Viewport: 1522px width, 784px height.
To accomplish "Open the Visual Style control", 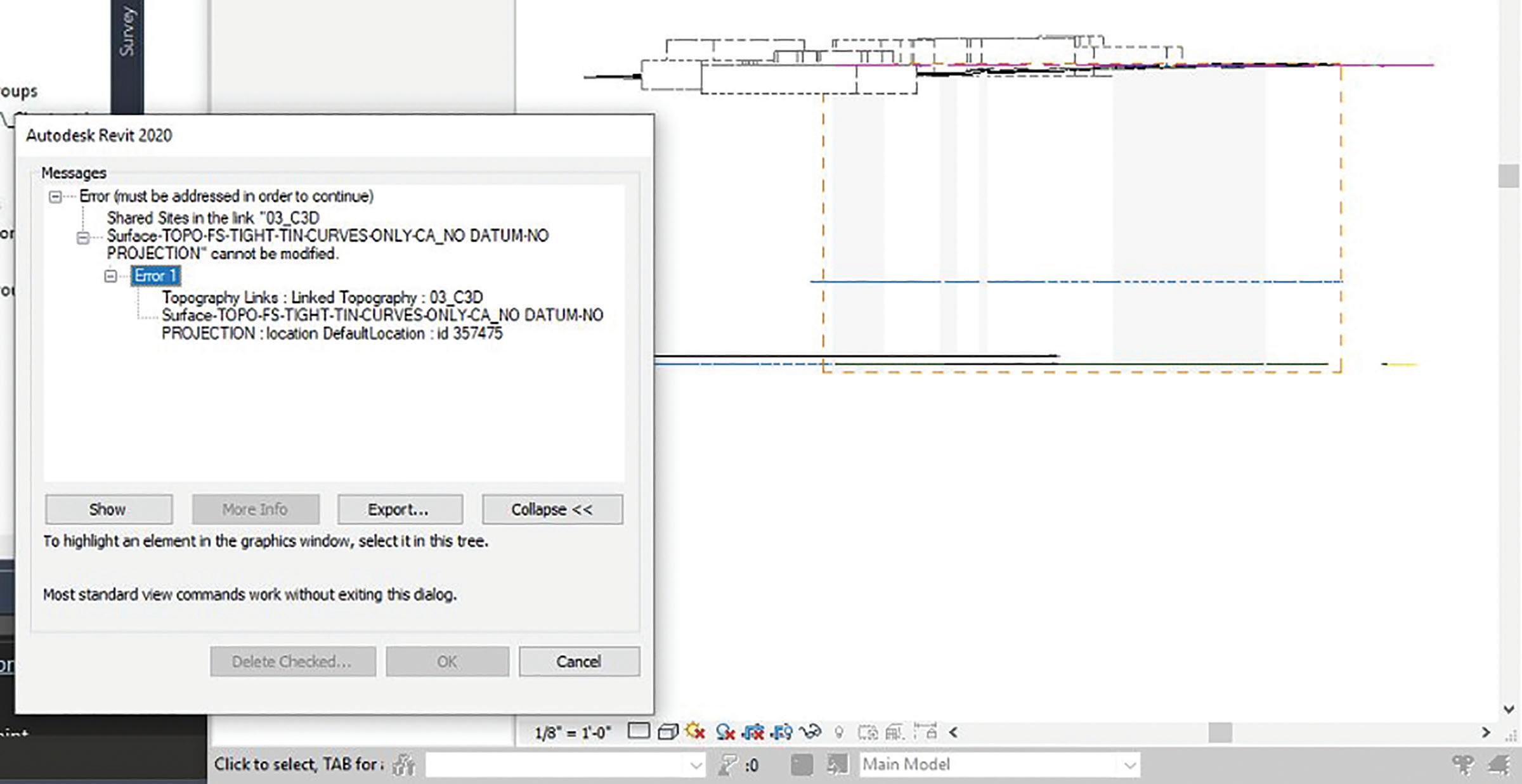I will point(668,732).
